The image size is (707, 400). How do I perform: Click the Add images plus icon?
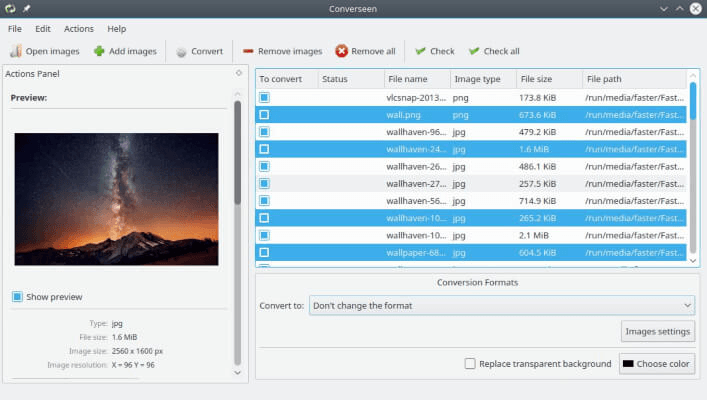tap(99, 51)
